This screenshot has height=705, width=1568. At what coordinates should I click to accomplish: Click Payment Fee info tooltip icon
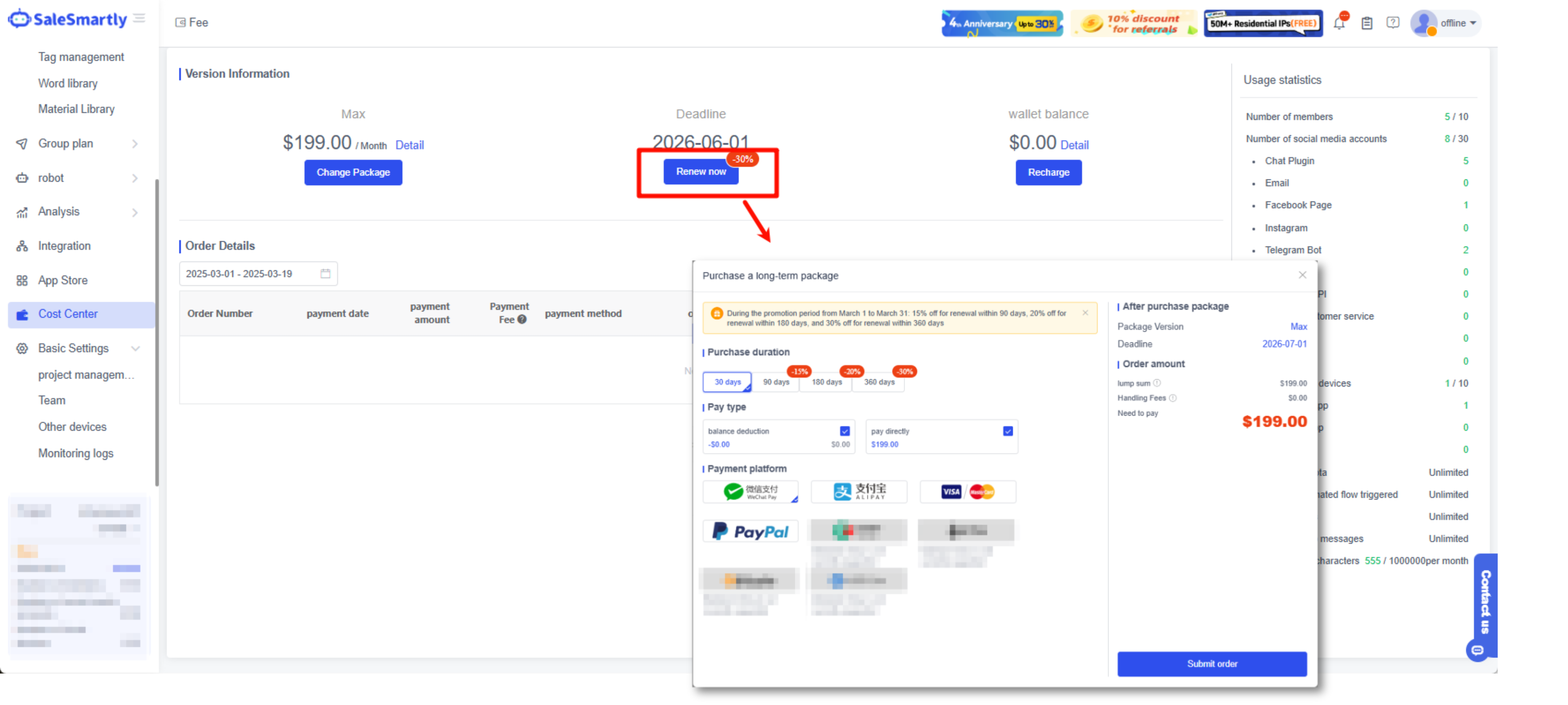522,320
